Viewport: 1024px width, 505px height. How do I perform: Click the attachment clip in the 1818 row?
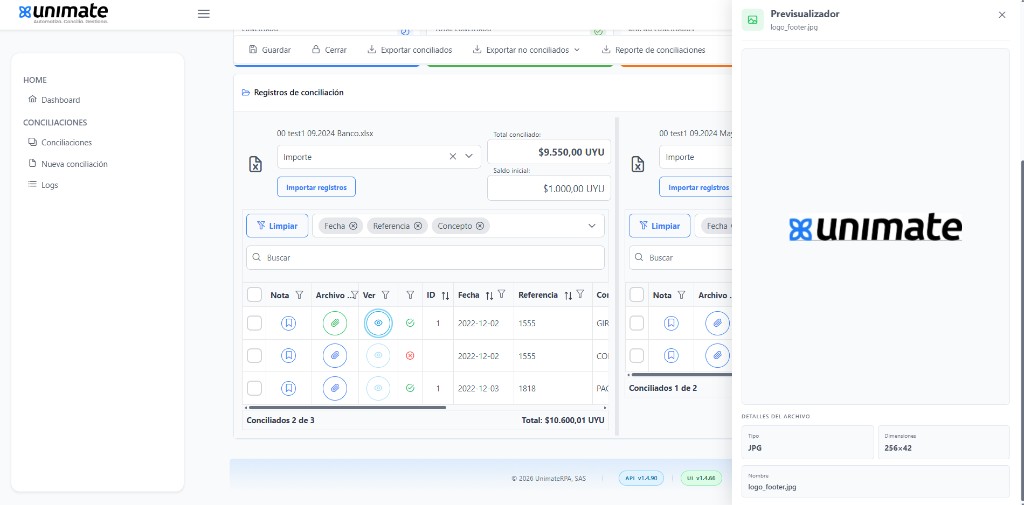[335, 388]
